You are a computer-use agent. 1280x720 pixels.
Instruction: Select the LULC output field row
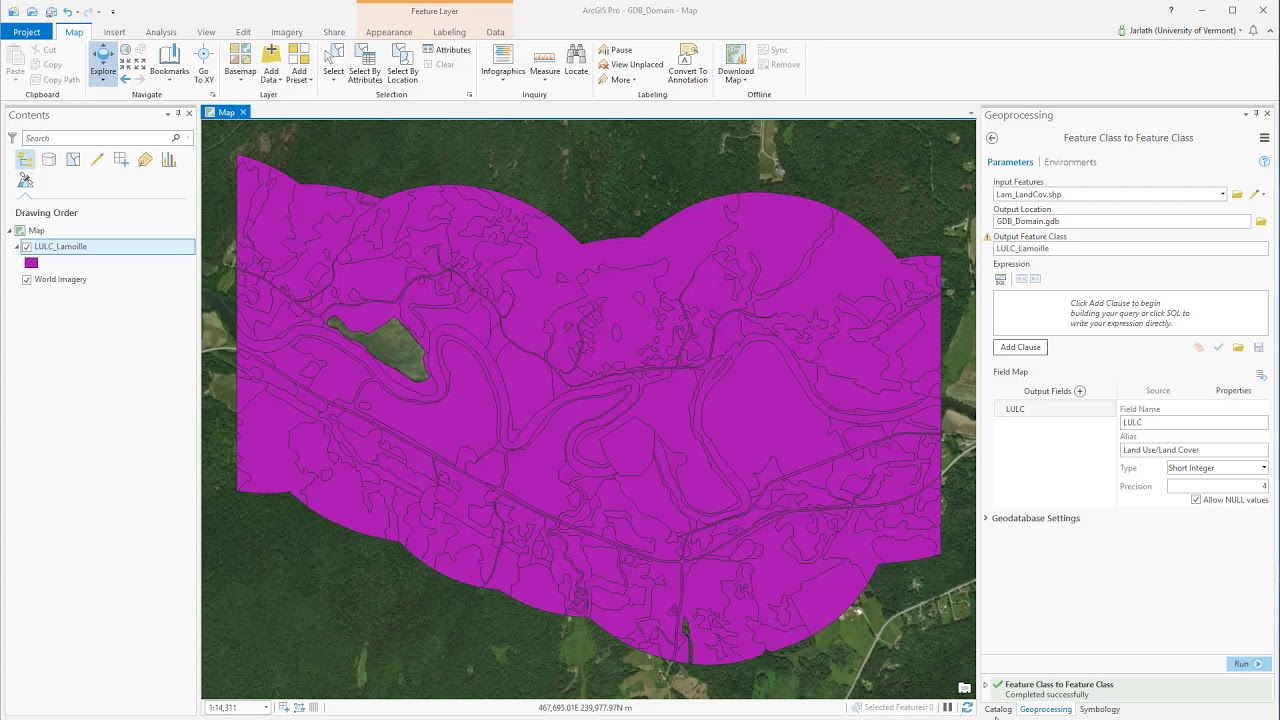1054,409
